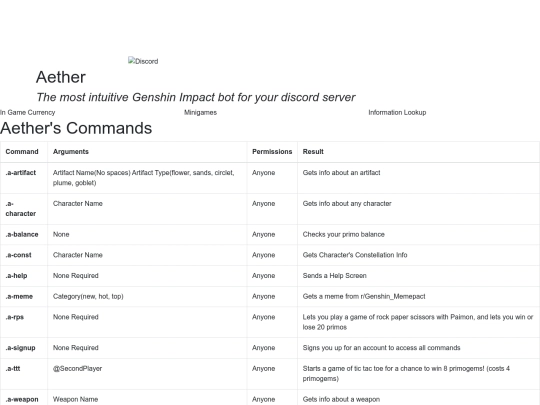Select the .a-rps command cell

(x=24, y=322)
